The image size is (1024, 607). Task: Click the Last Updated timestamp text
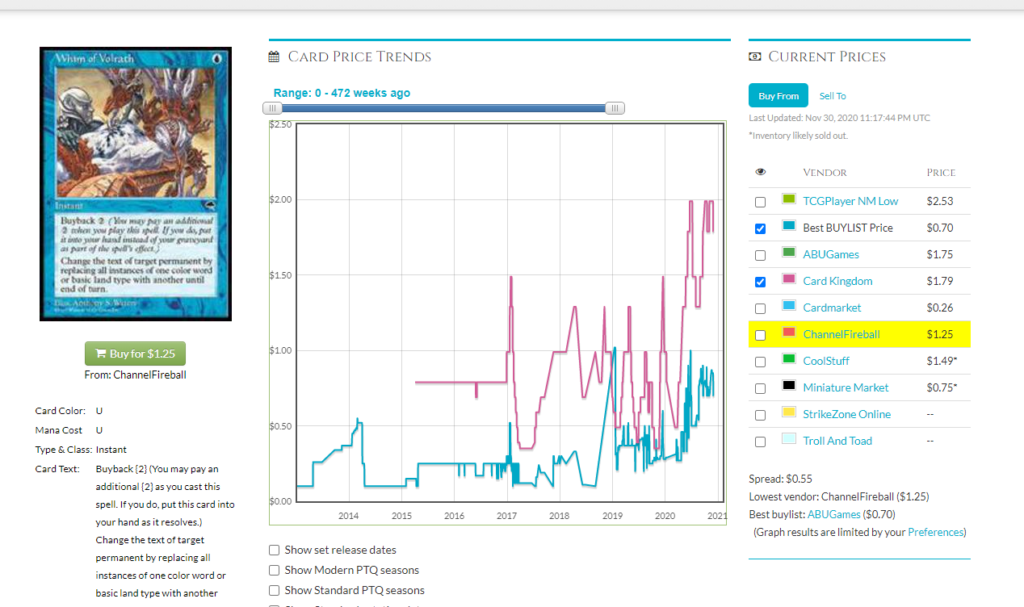839,118
